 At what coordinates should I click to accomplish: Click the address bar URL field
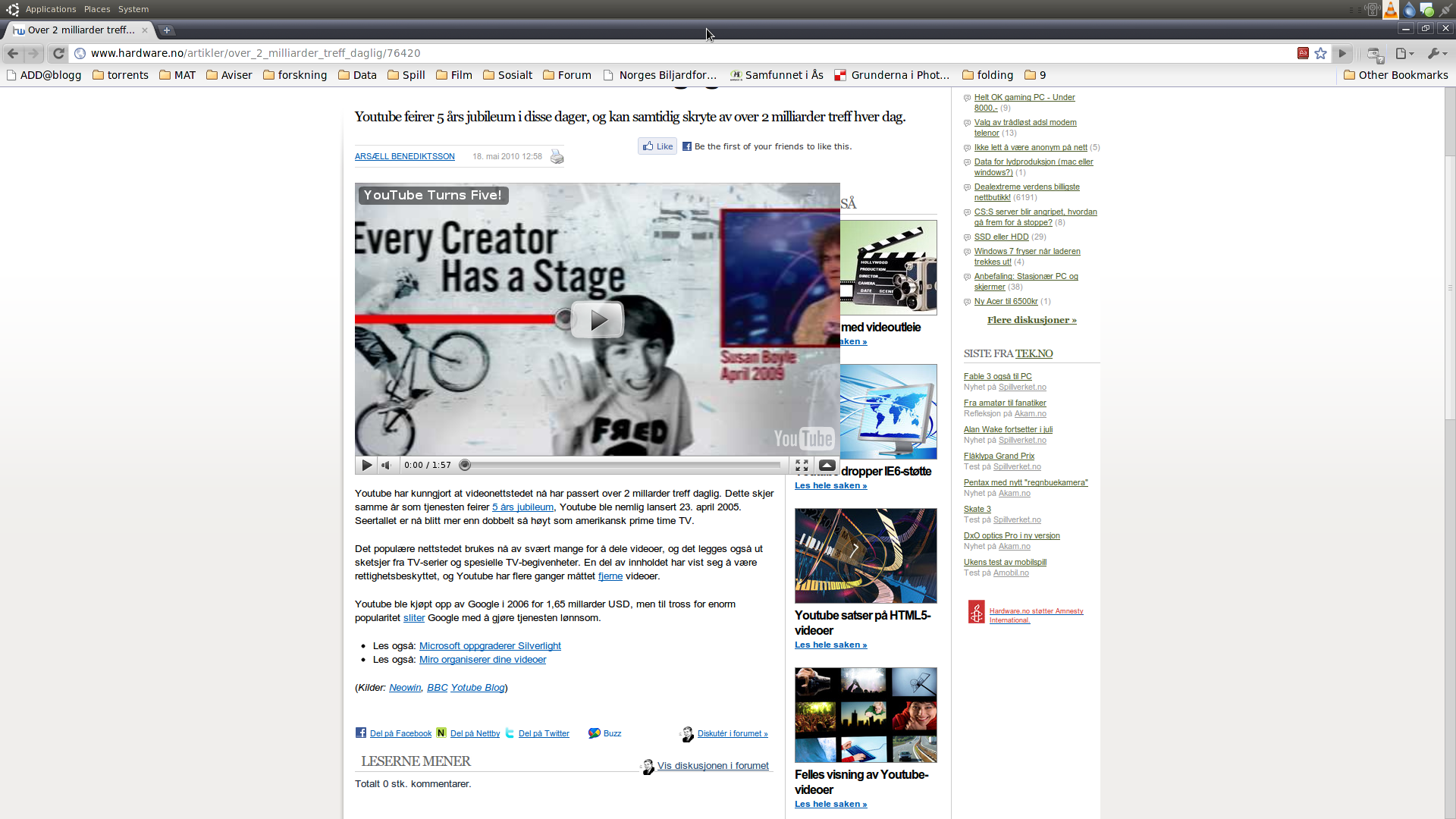(682, 53)
